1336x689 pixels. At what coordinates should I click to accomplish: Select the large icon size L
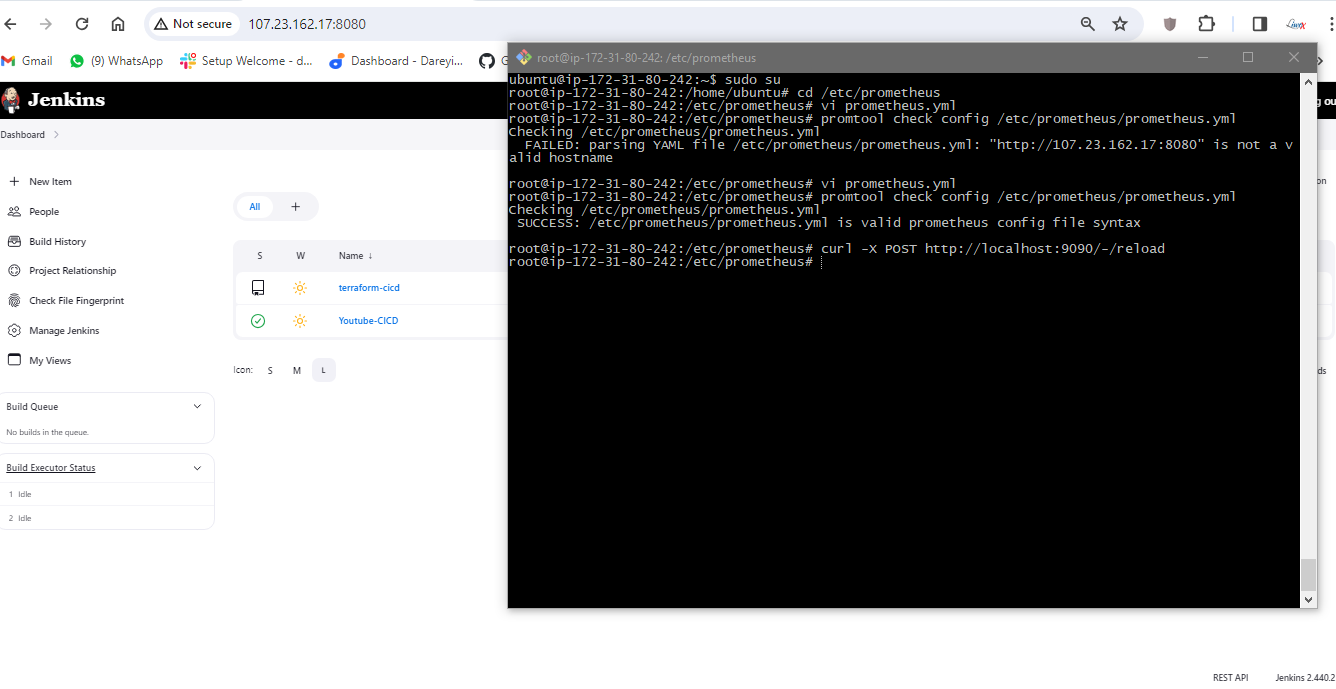pos(323,371)
